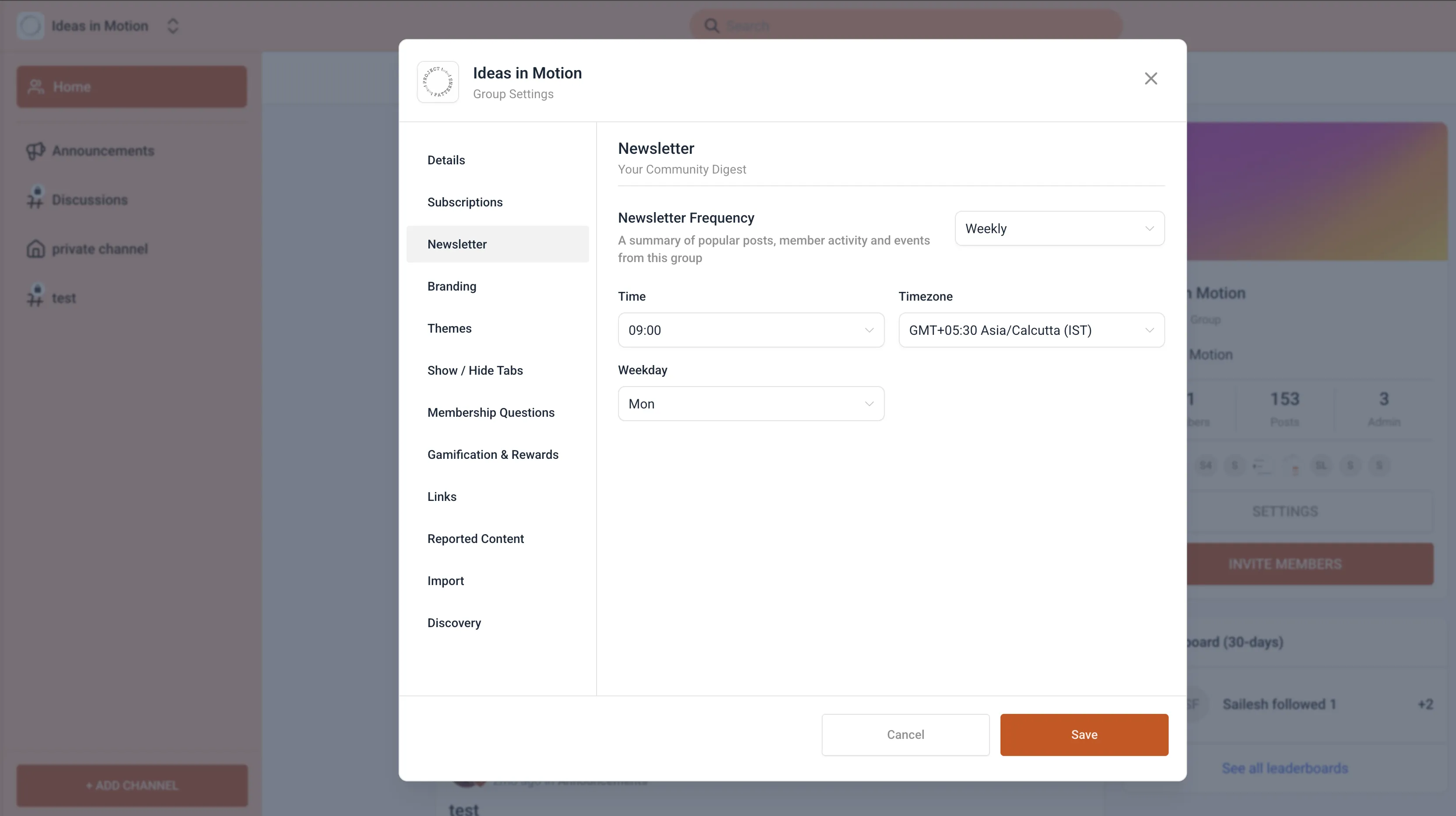
Task: Select the Discussions channel icon
Action: 35,199
